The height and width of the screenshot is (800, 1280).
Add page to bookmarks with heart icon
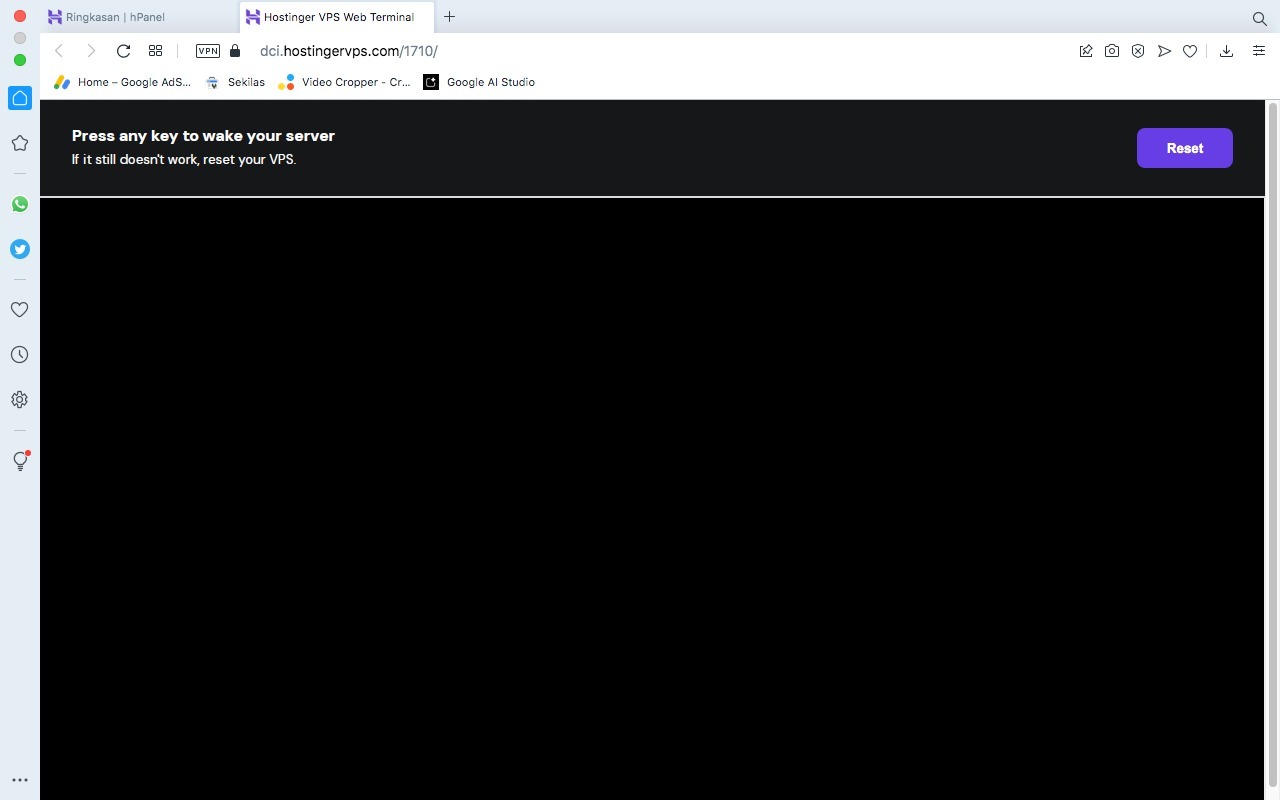click(x=1190, y=51)
